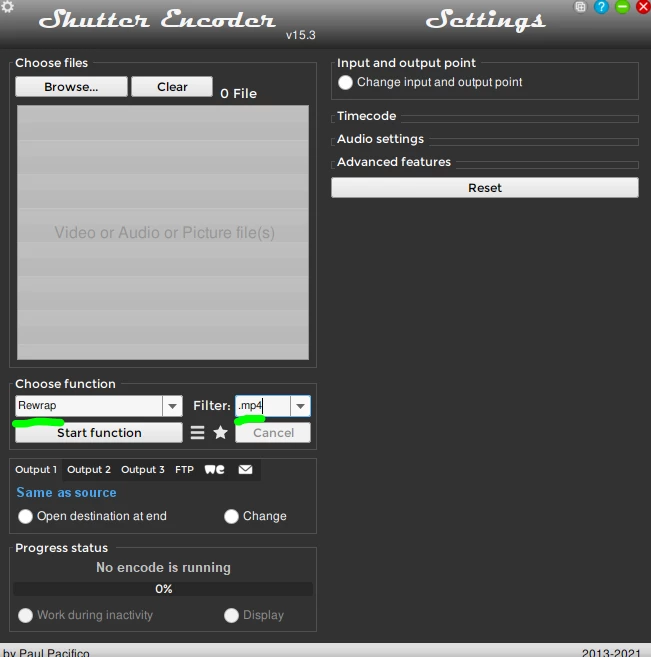Click in the Filter .mp4 text field
The image size is (651, 657).
pos(263,406)
